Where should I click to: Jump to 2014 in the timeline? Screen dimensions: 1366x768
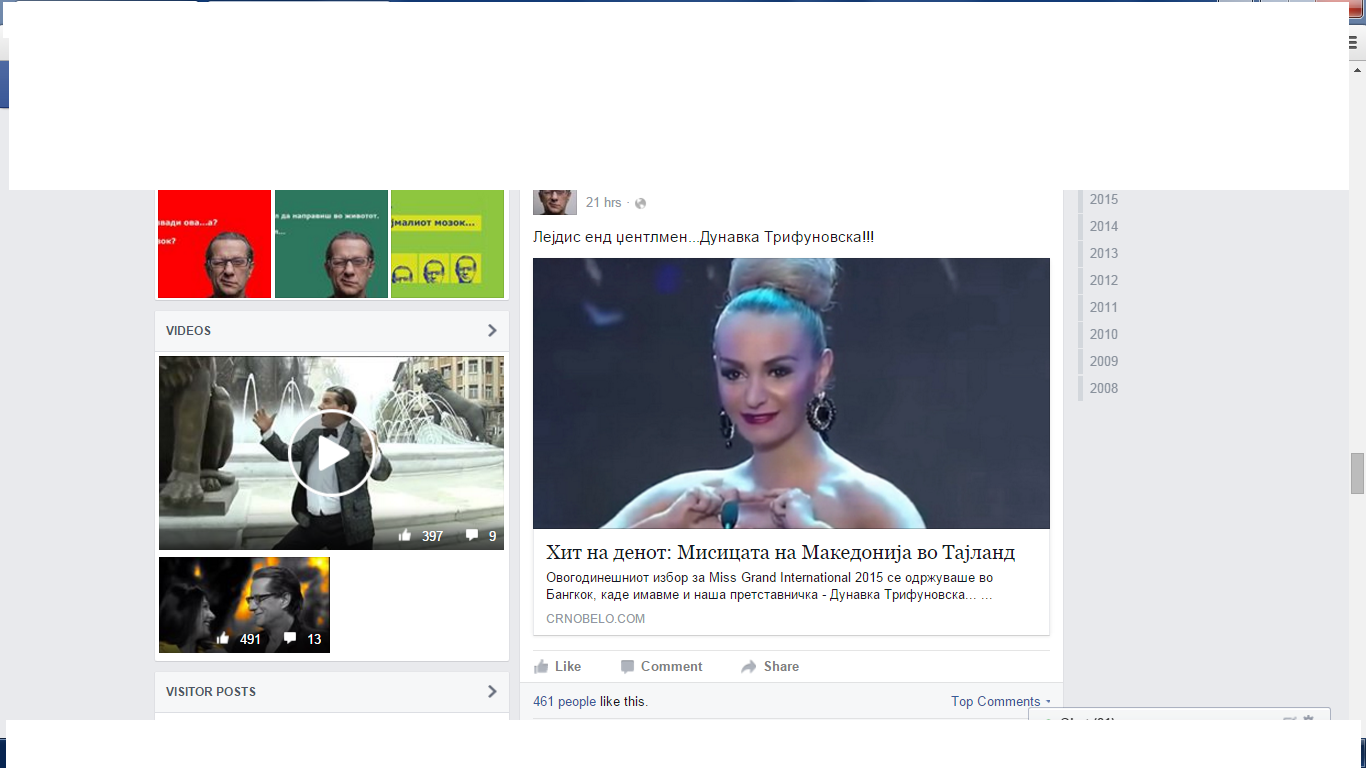coord(1104,227)
